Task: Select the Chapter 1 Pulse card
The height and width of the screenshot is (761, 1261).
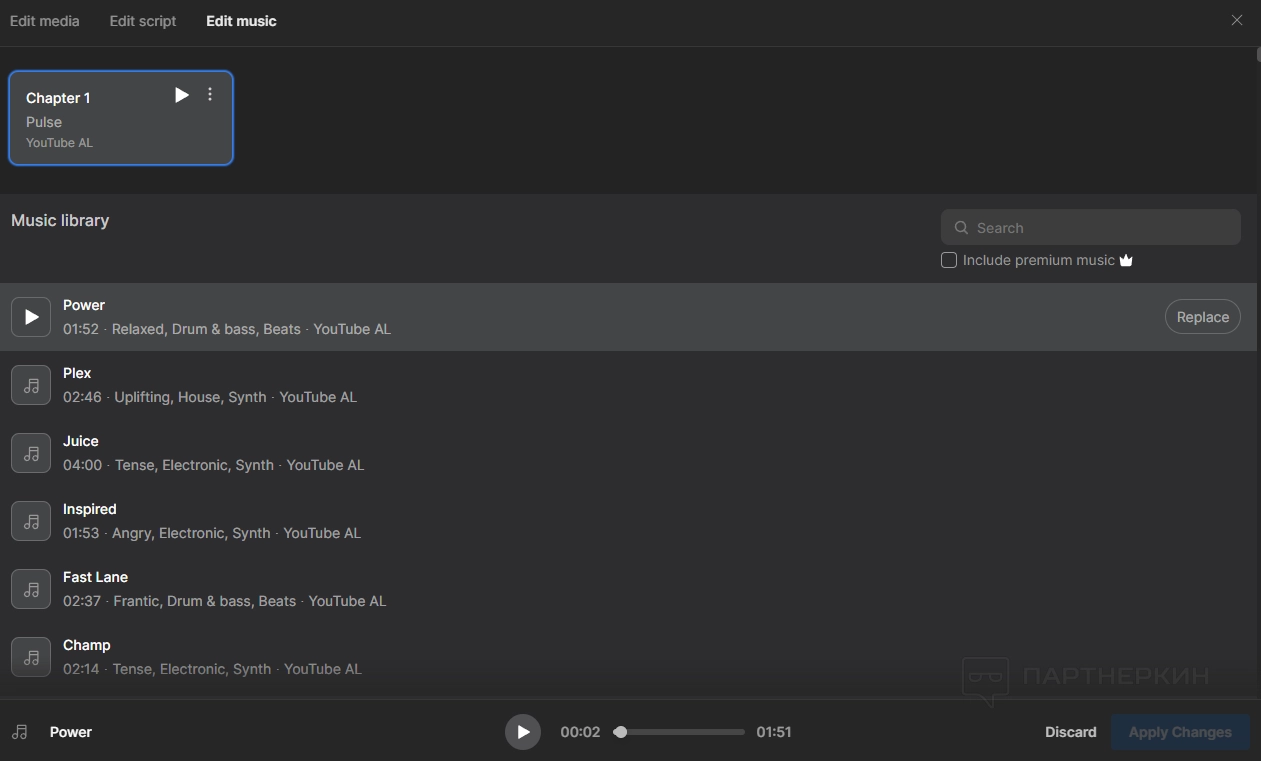Action: (x=121, y=118)
